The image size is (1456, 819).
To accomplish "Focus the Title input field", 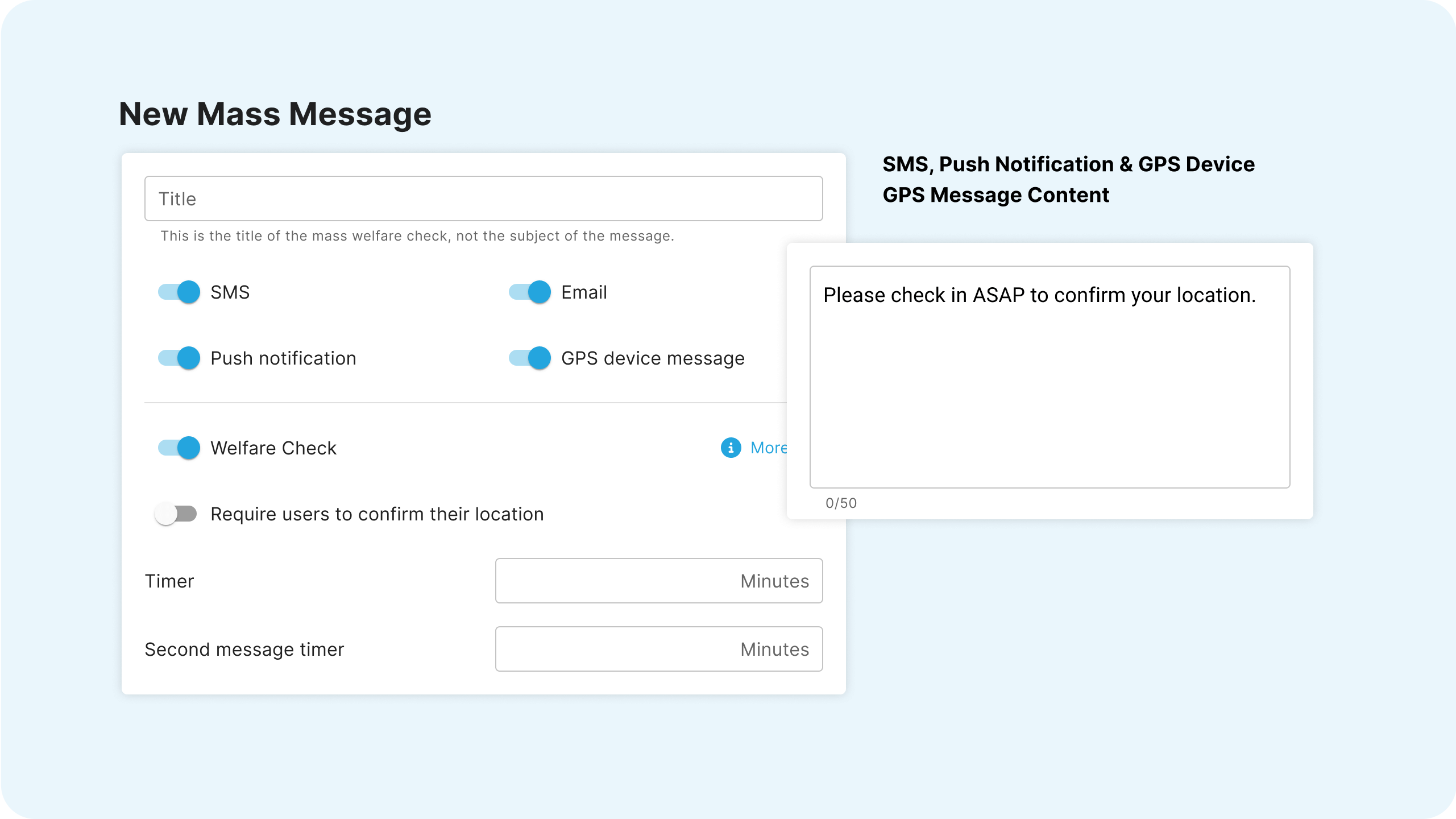I will click(483, 198).
